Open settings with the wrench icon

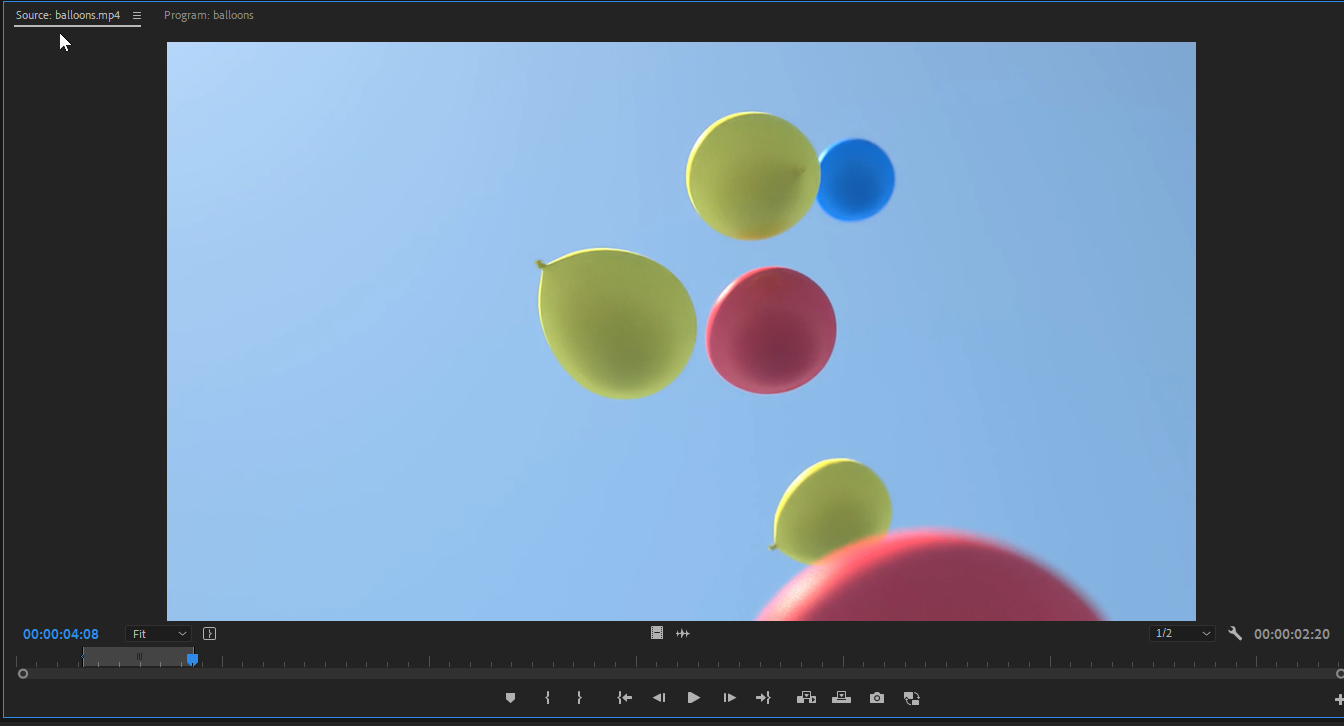tap(1235, 634)
